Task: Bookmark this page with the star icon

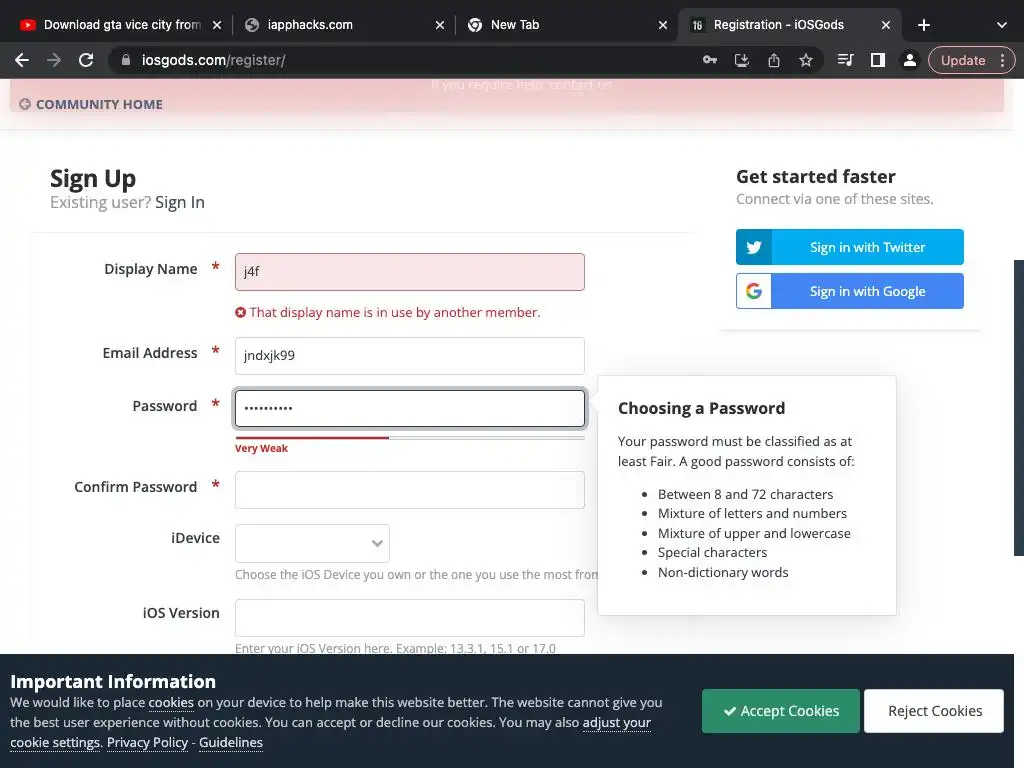Action: [x=805, y=60]
